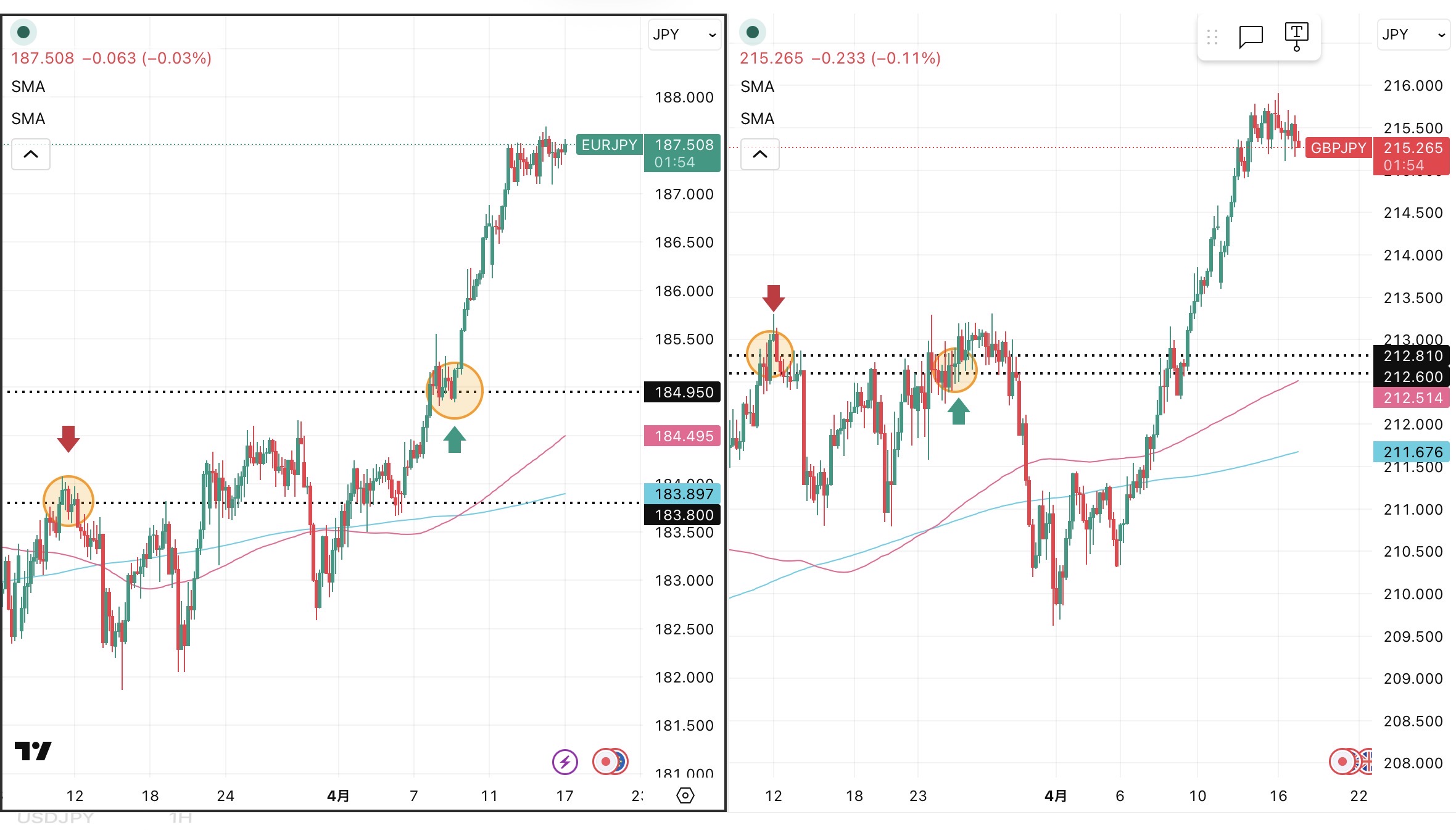This screenshot has width=1456, height=830.
Task: Collapse the GBPJPY indicator legend
Action: 760,154
